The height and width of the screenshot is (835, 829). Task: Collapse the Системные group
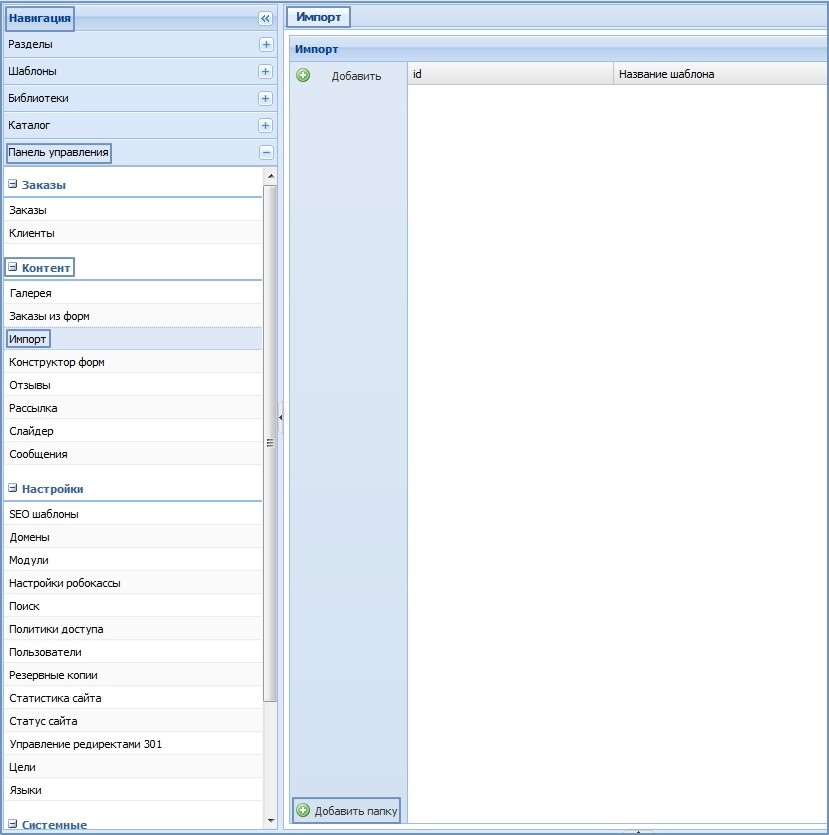(x=13, y=825)
